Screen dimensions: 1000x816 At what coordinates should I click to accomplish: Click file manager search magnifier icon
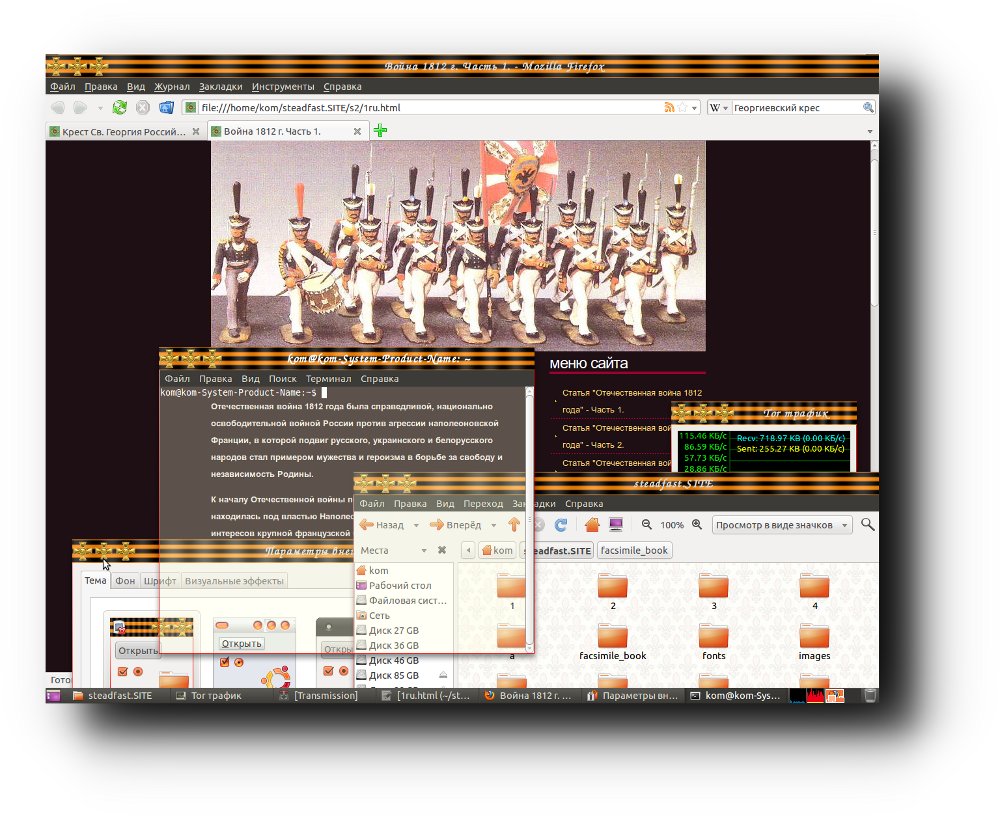coord(867,524)
